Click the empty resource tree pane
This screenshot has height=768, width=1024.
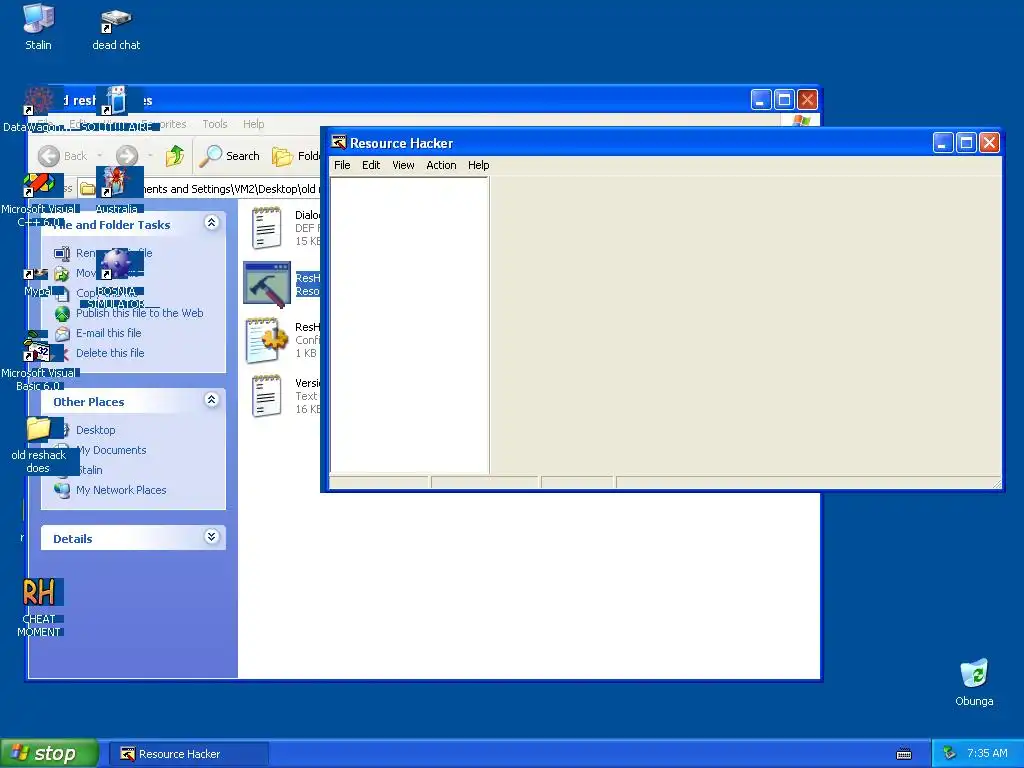coord(409,325)
